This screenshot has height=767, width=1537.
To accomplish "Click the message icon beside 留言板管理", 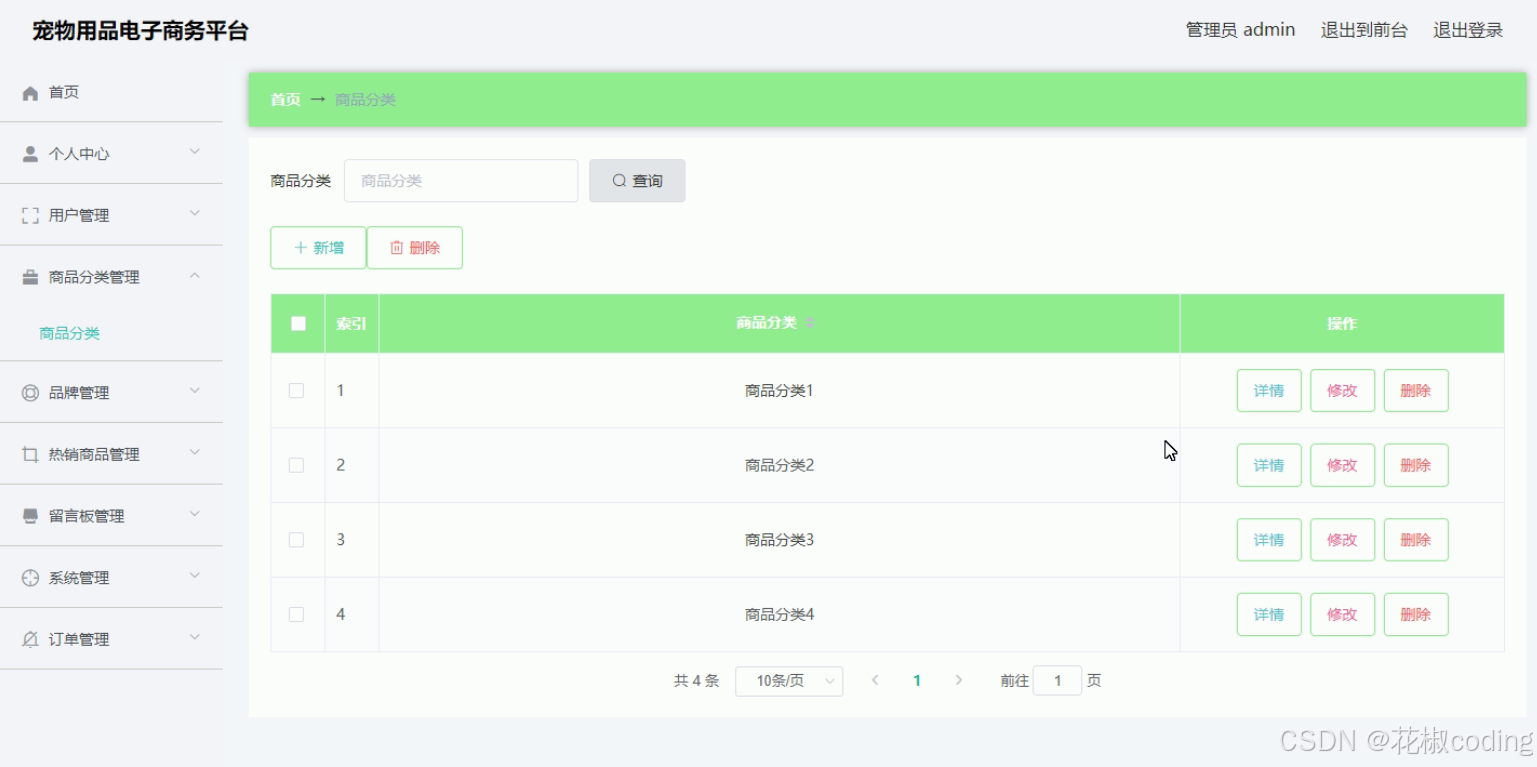I will tap(30, 516).
